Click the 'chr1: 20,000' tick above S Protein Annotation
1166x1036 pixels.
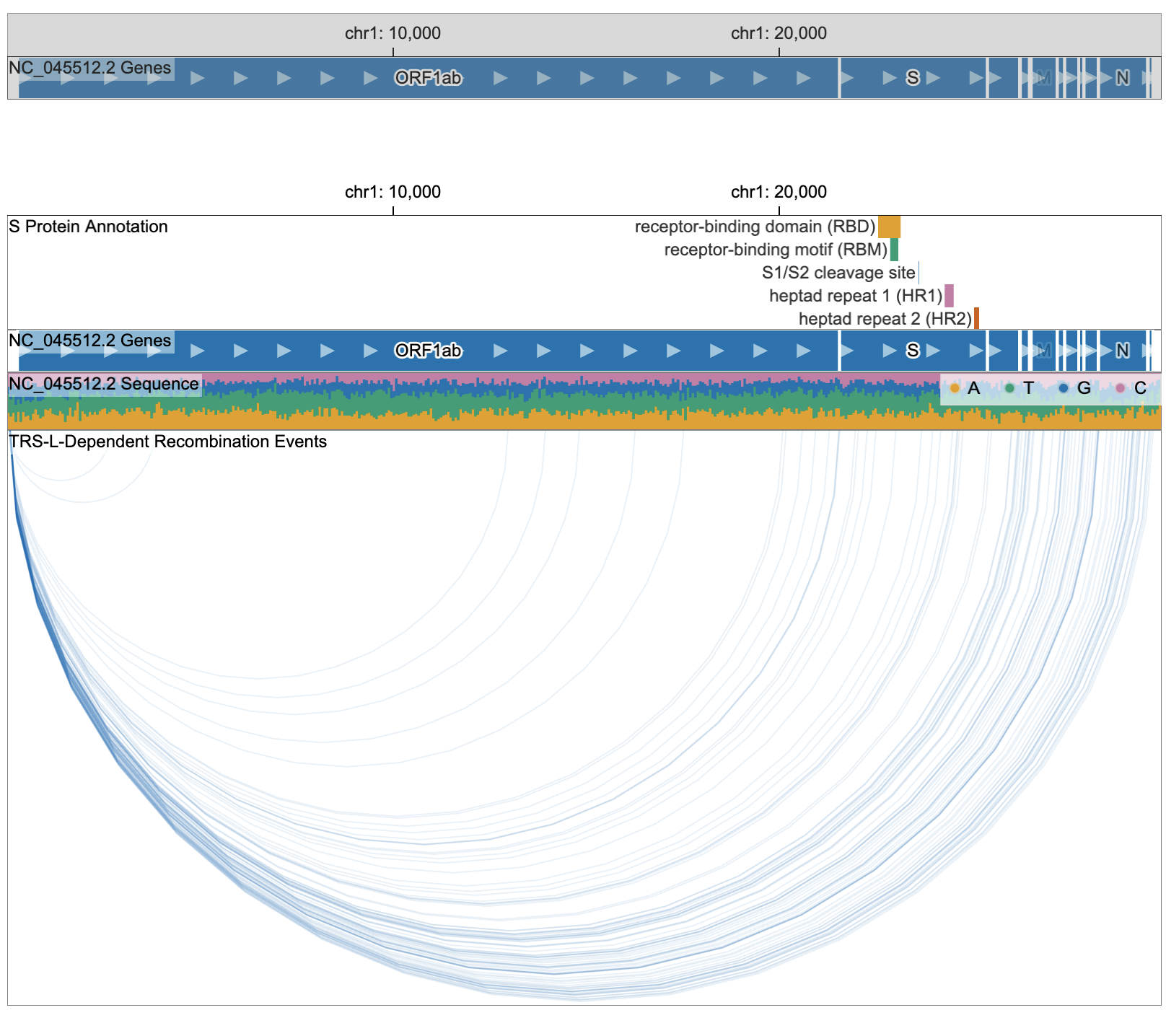779,192
